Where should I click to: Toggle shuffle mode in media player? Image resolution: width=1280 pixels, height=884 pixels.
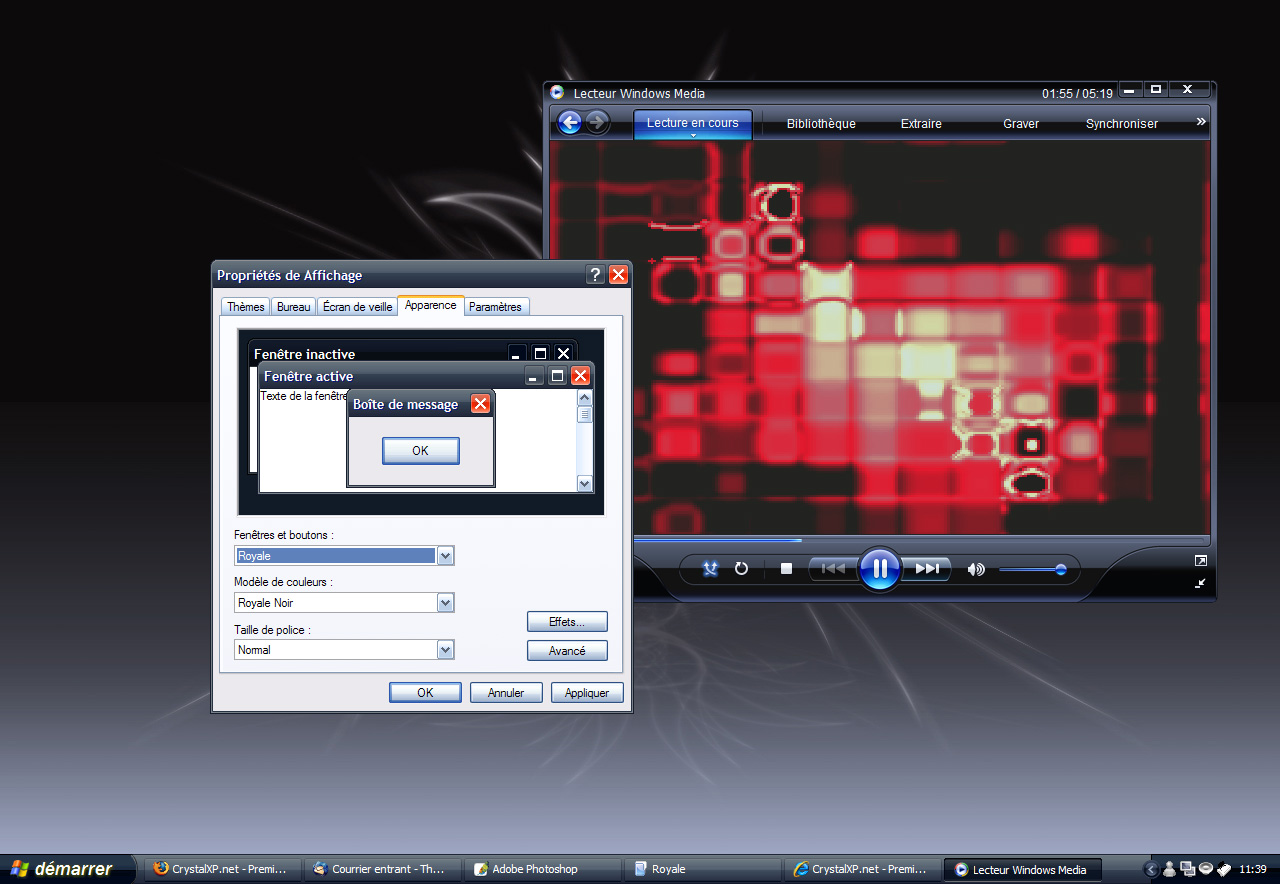[x=710, y=569]
